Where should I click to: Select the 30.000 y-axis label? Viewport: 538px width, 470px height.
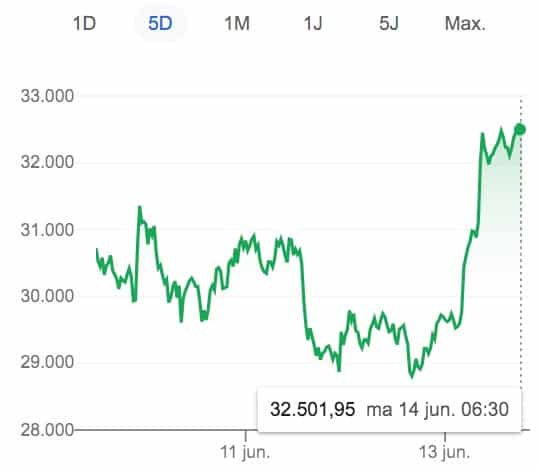click(x=47, y=295)
